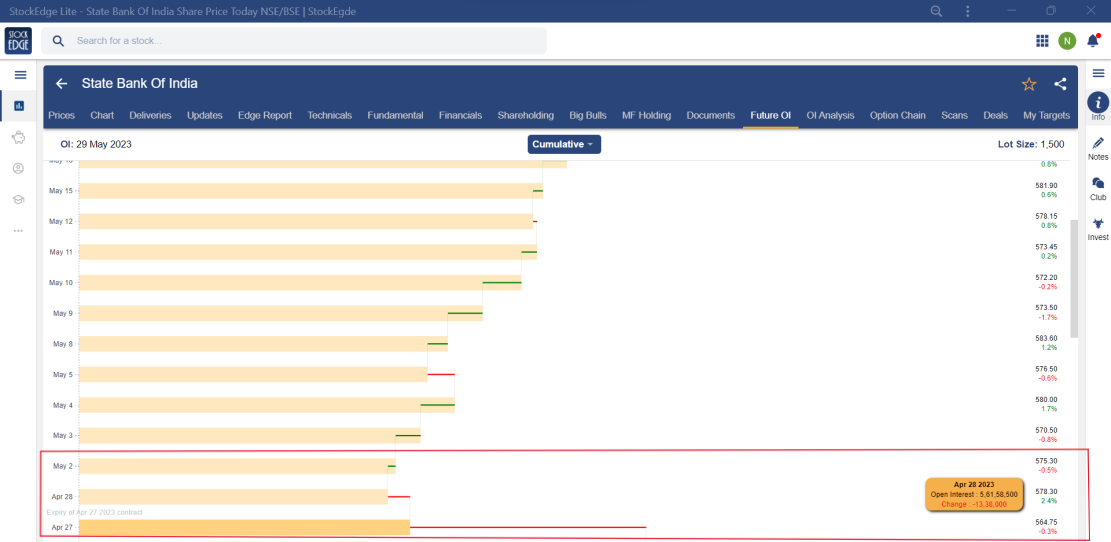Viewport: 1111px width, 542px height.
Task: Open the right panel hamburger menu
Action: pos(1098,73)
